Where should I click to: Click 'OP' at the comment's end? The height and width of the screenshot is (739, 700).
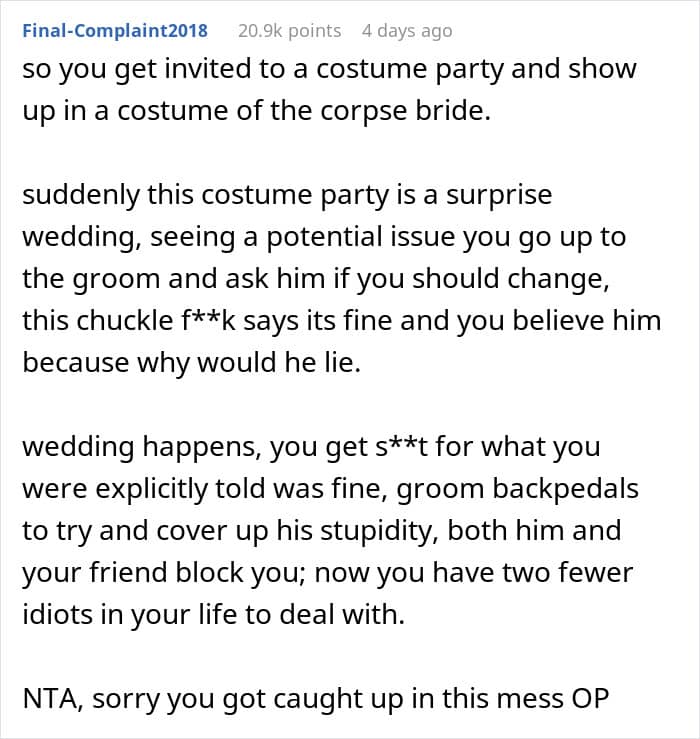[588, 698]
